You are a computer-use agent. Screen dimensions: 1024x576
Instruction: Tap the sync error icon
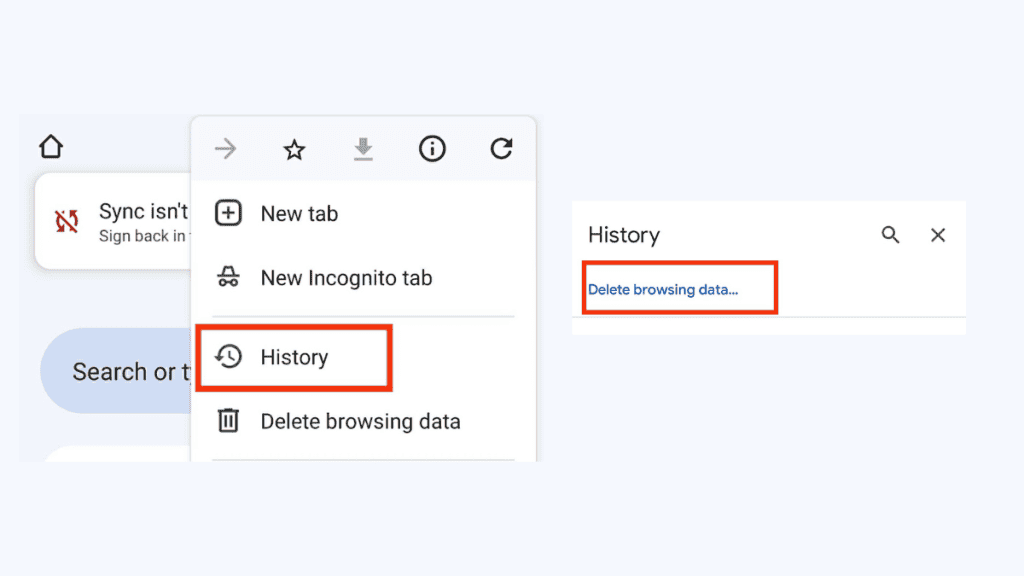67,221
